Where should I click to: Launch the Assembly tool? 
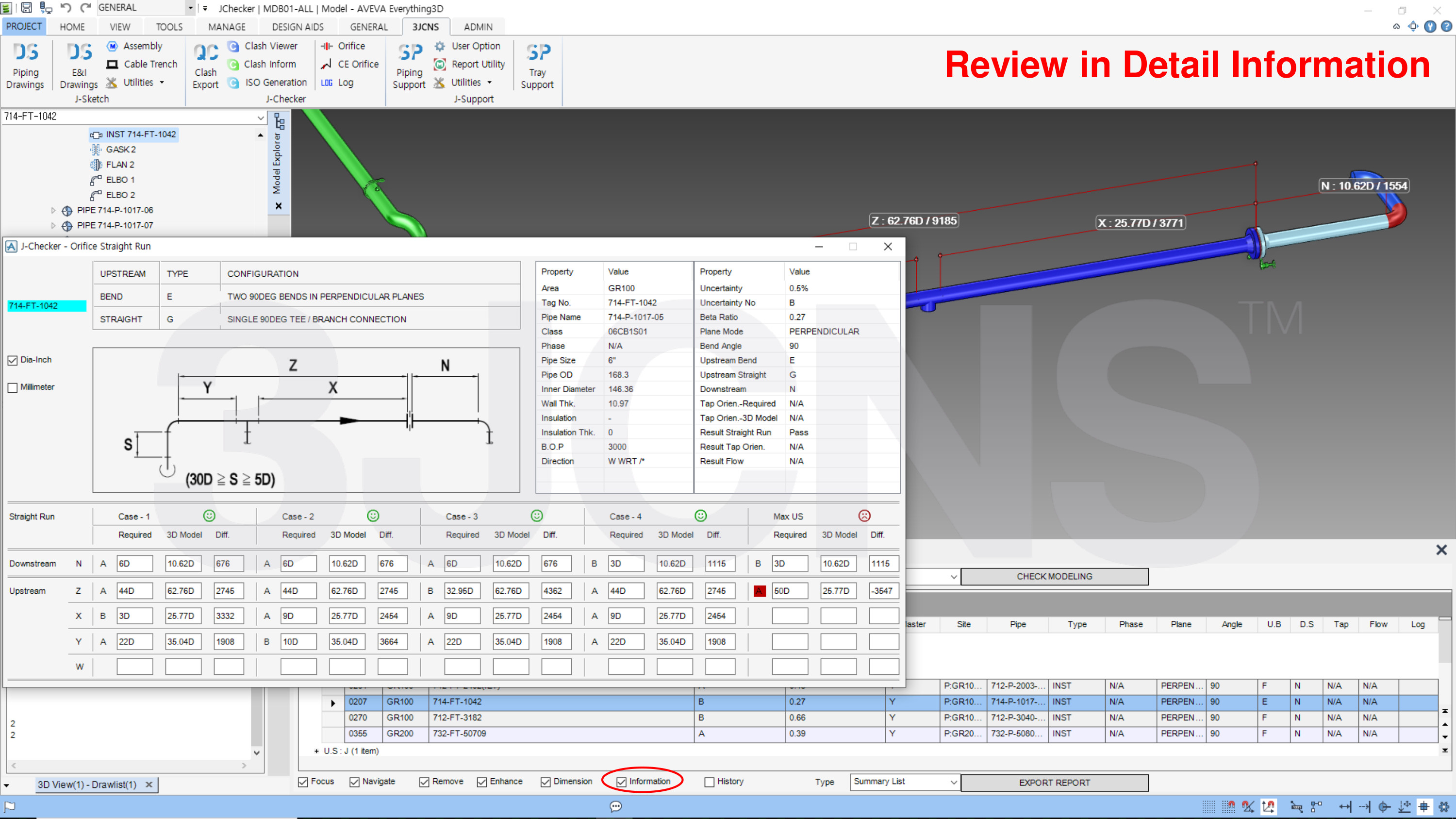click(x=134, y=46)
